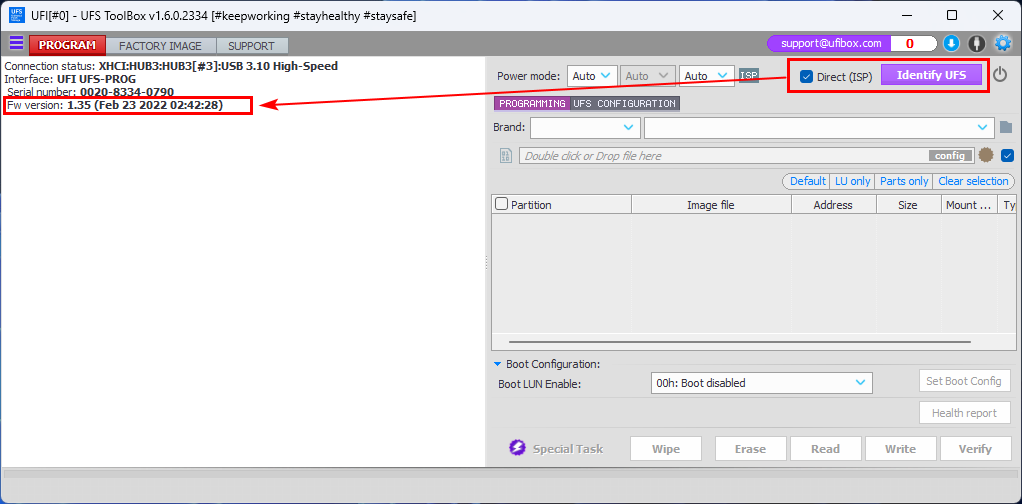Click the ISP badge beside power mode
This screenshot has height=504, width=1022.
click(749, 76)
